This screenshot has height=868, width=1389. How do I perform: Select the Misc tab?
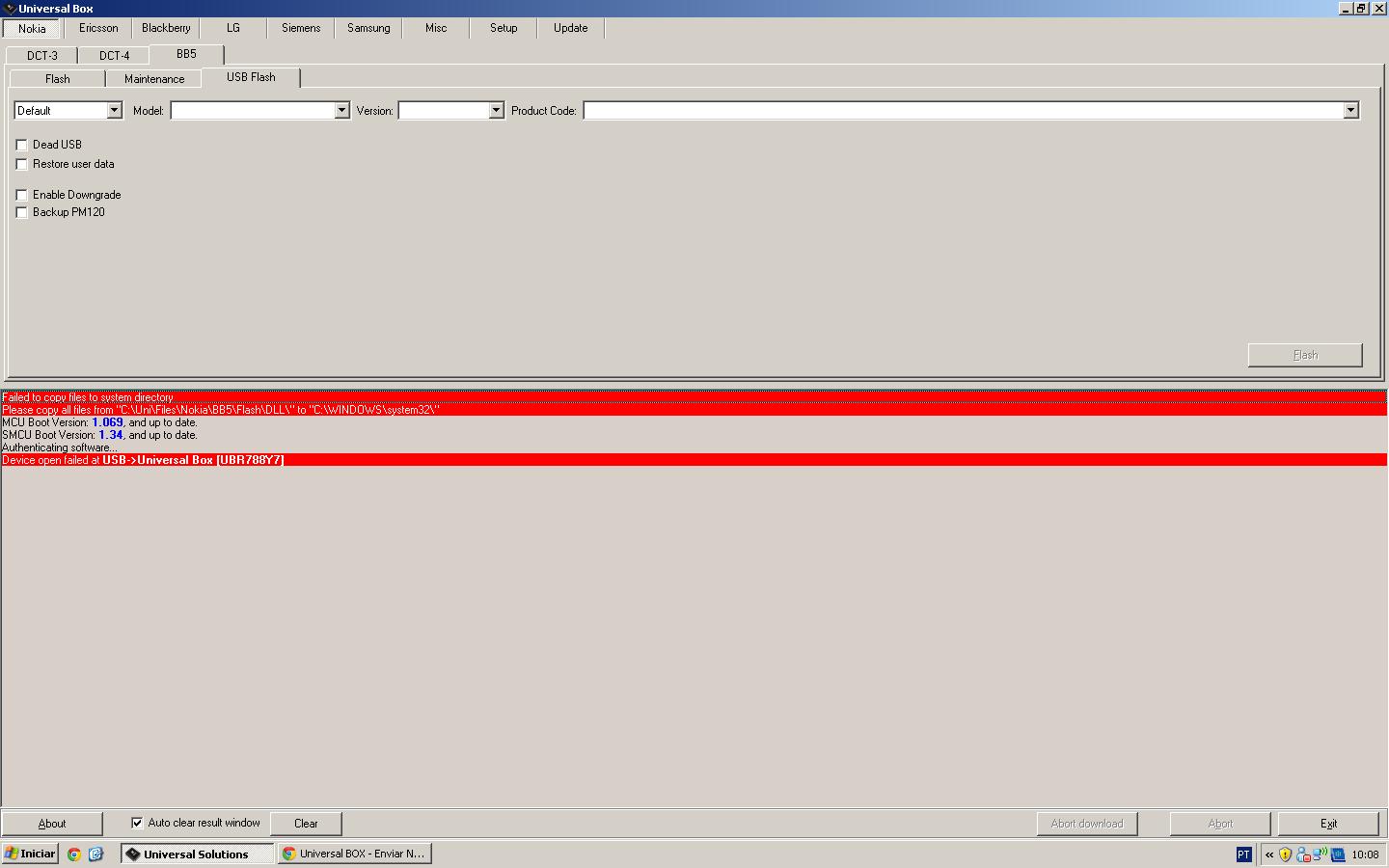pos(436,28)
